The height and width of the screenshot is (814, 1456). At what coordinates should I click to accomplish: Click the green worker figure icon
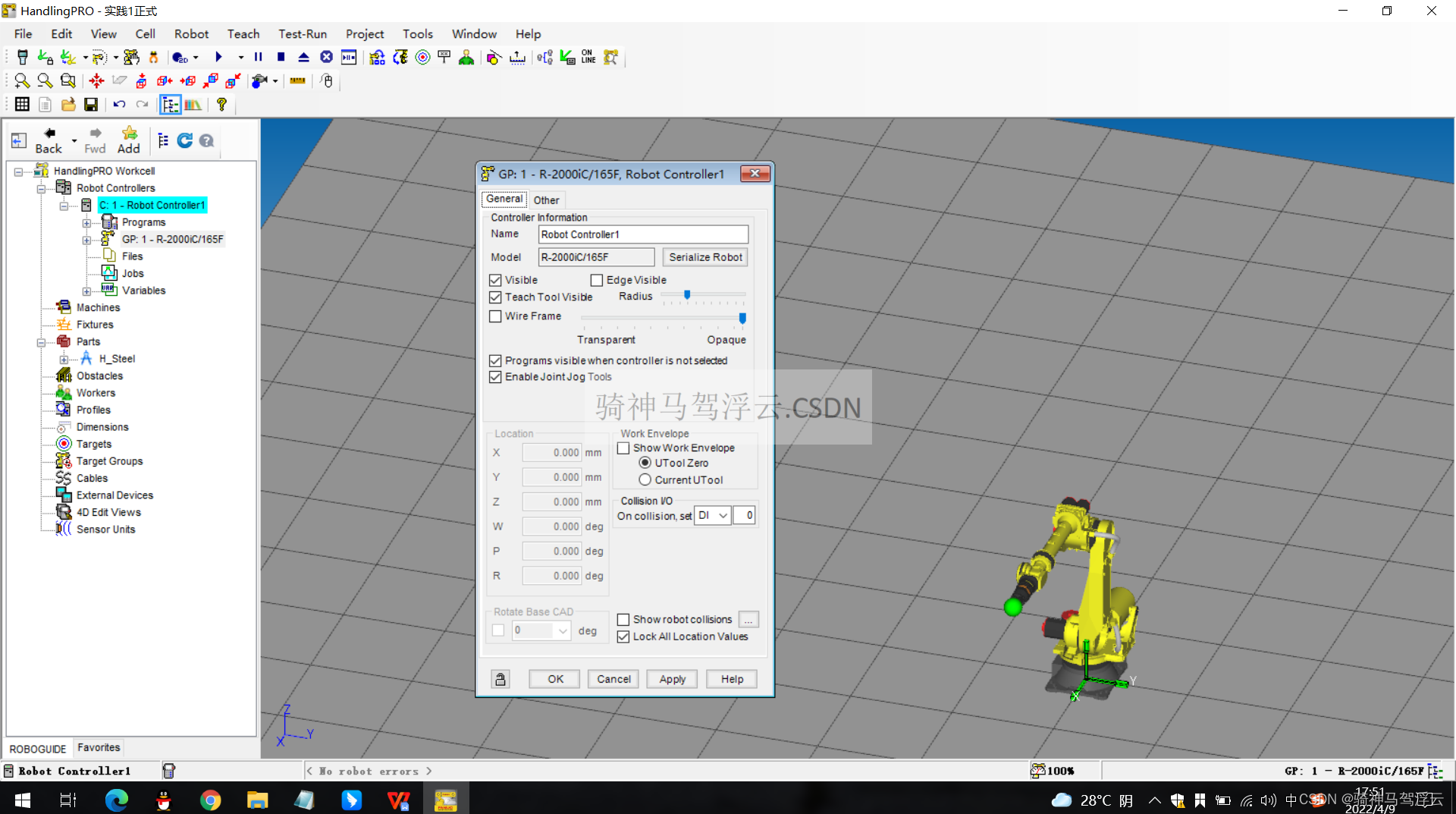(x=466, y=58)
